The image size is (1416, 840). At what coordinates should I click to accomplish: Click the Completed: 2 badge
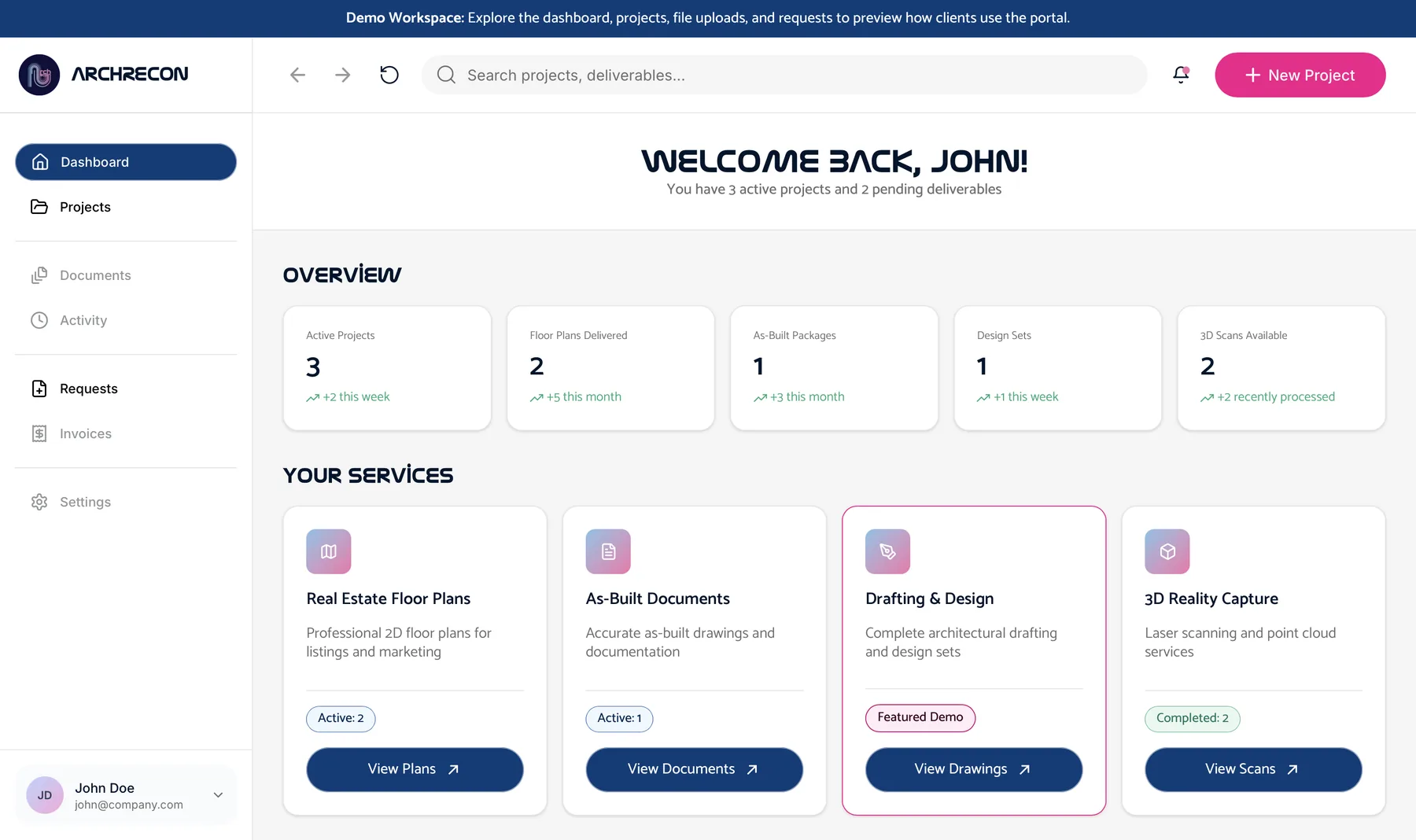(1193, 718)
